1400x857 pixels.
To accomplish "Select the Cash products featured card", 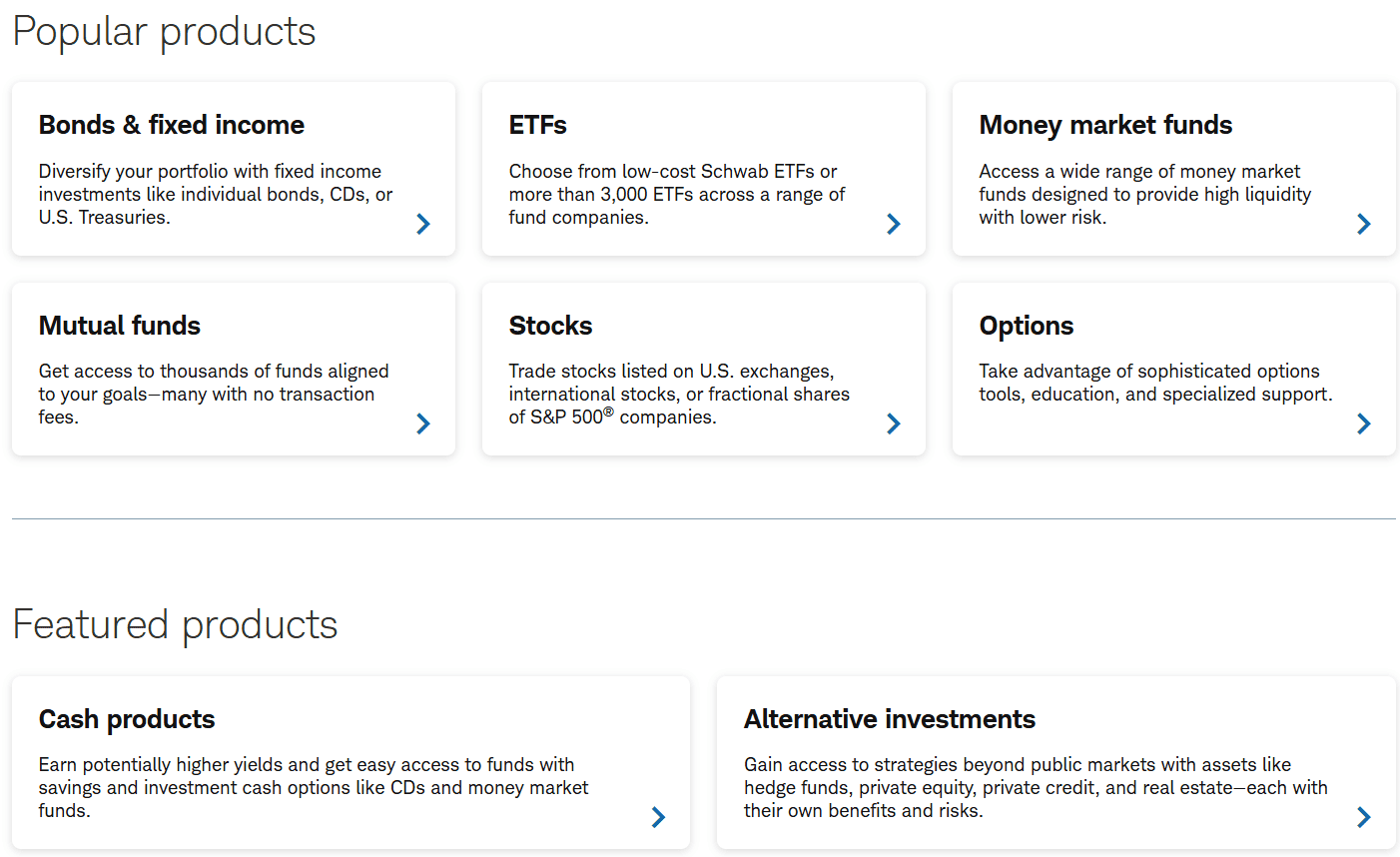I will point(350,762).
